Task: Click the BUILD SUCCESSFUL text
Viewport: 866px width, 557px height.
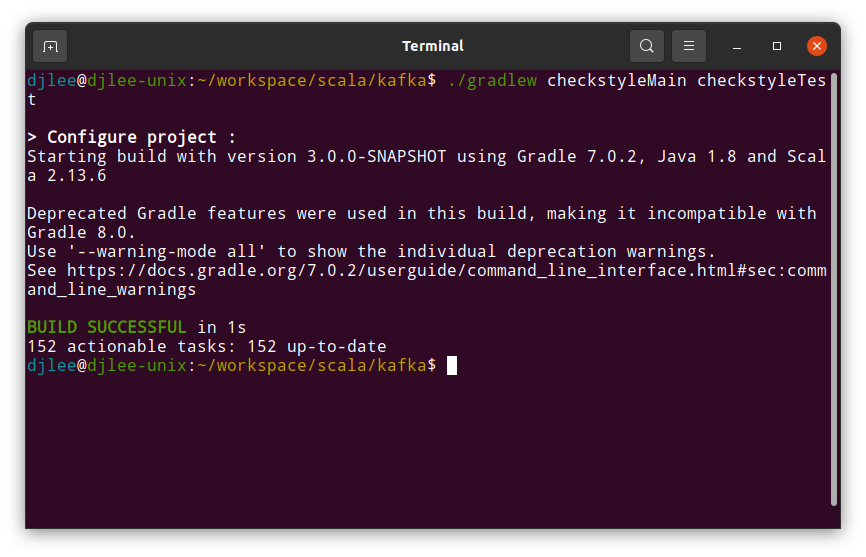Action: [107, 327]
